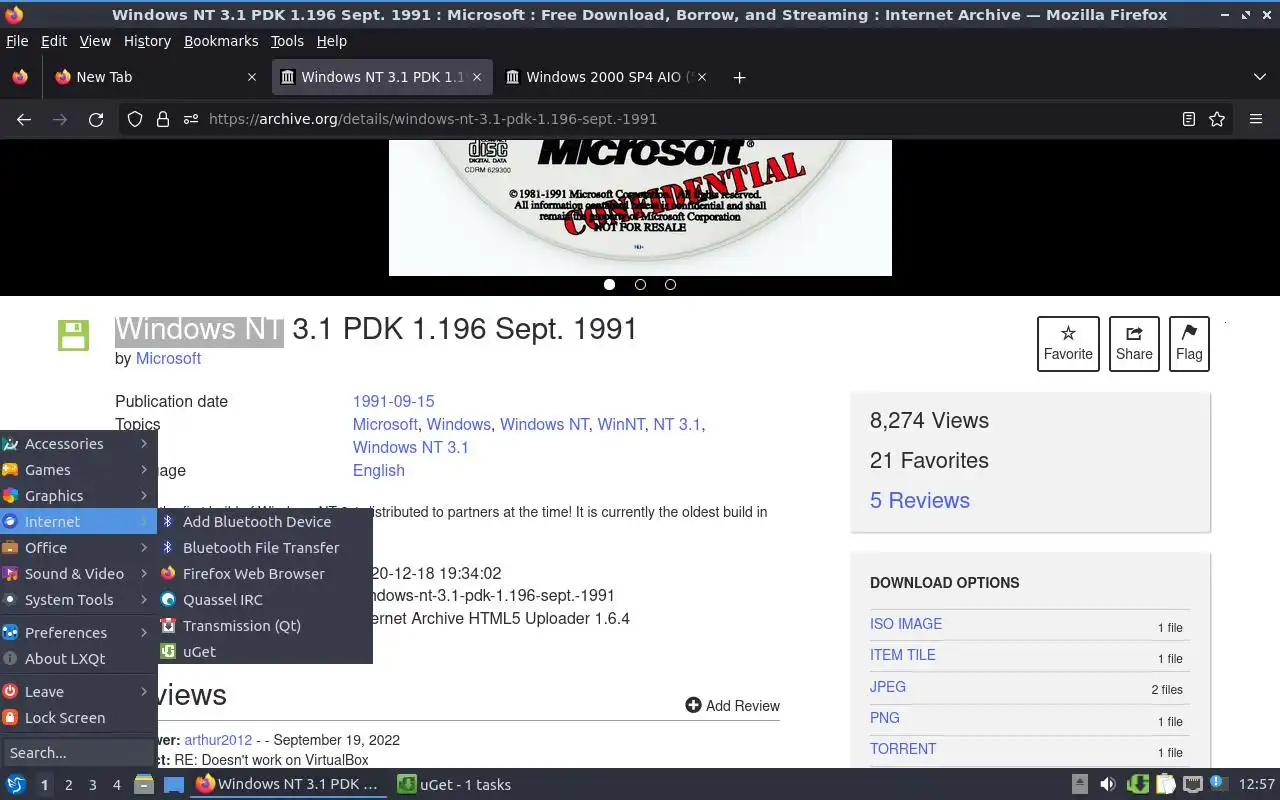Viewport: 1280px width, 800px height.
Task: Expand the list all tabs chevron
Action: click(x=1259, y=77)
